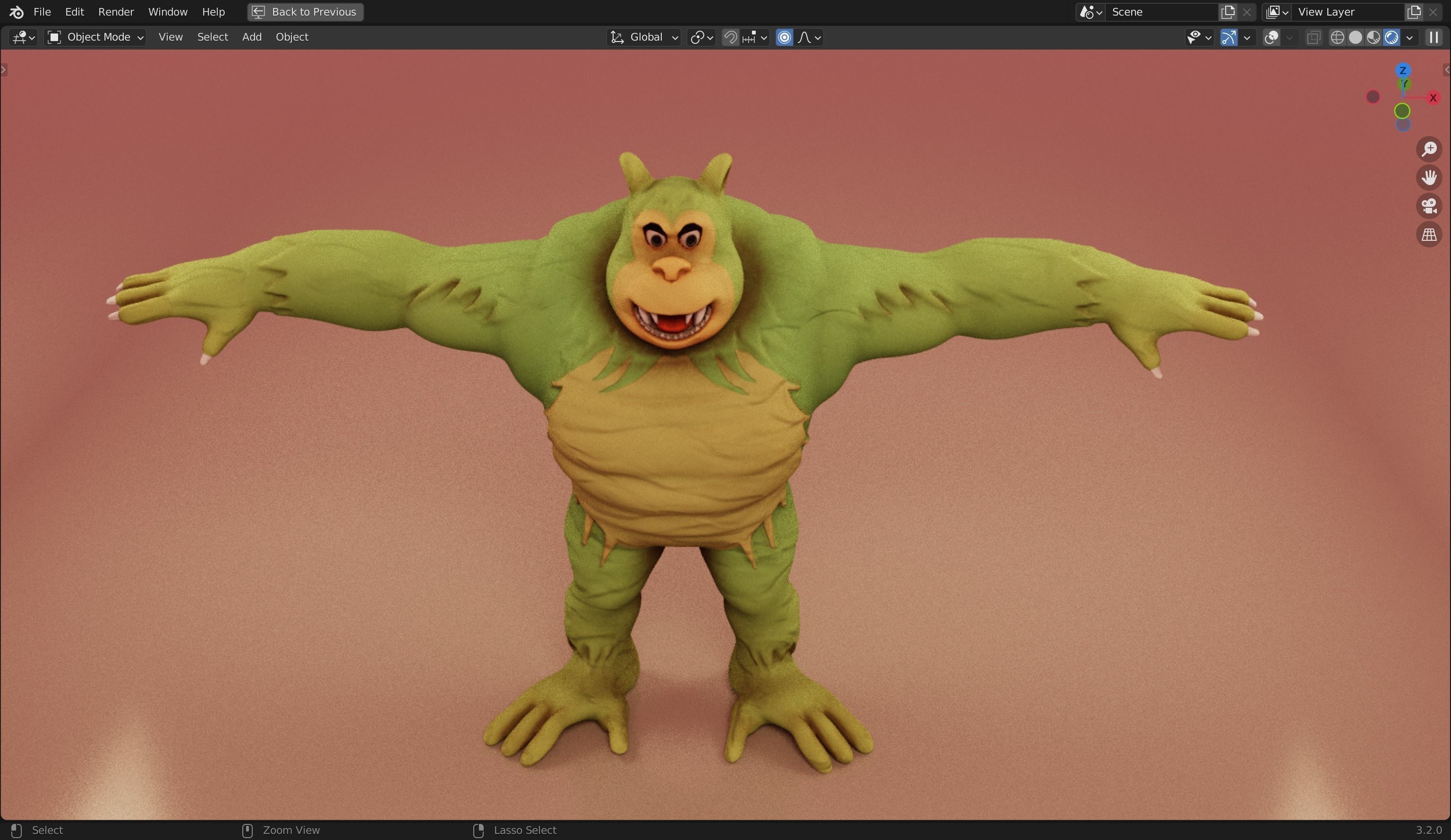1451x840 pixels.
Task: Expand the left toolbar arrow
Action: pyautogui.click(x=4, y=70)
